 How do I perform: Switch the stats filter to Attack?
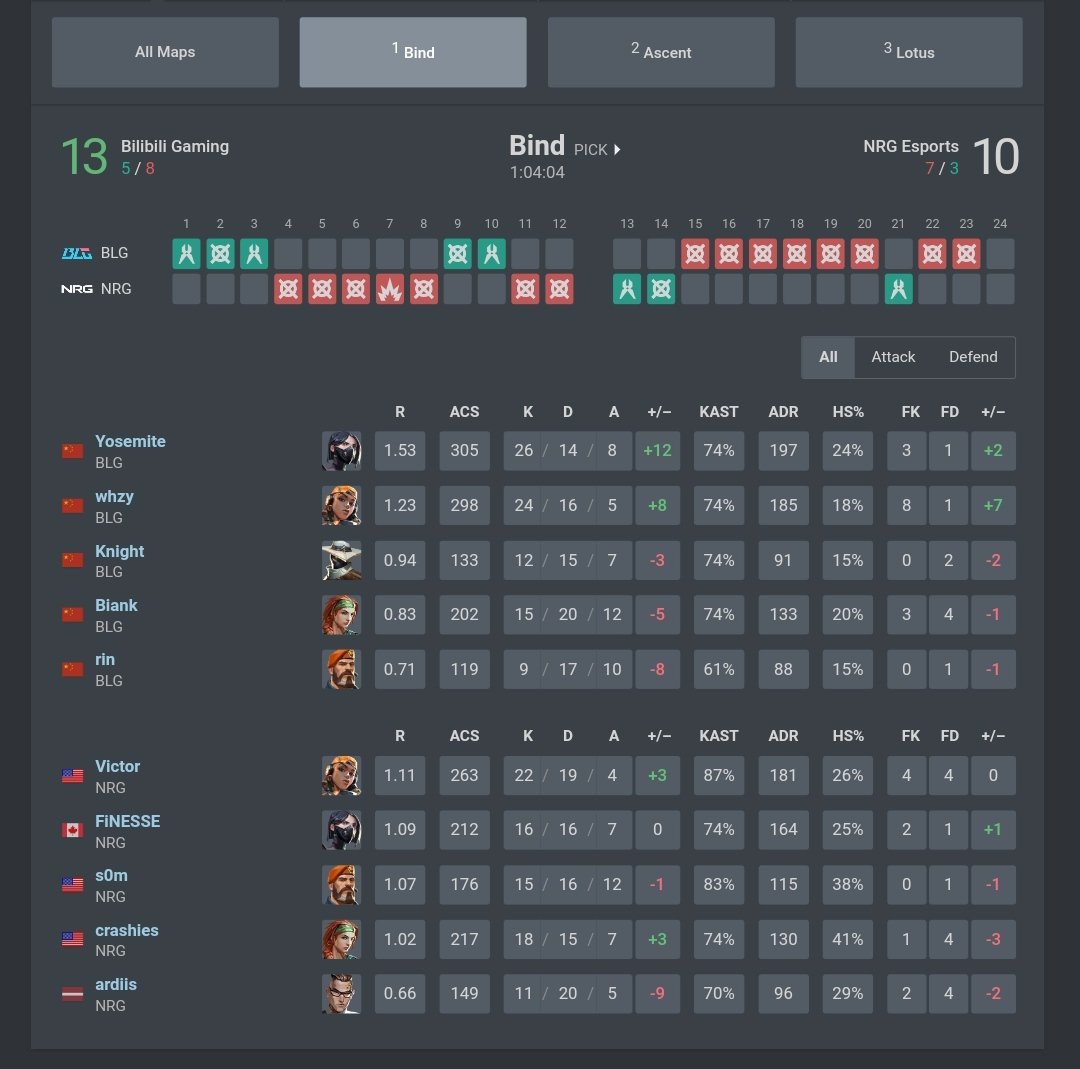(893, 357)
